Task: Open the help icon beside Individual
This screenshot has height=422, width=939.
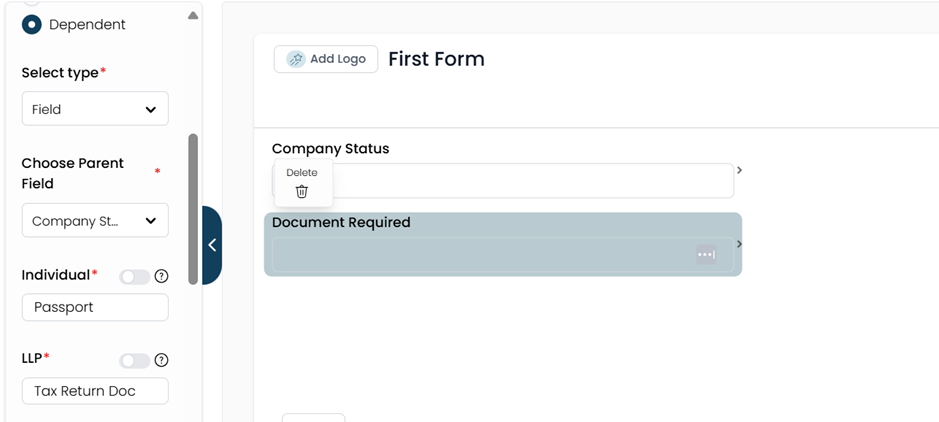Action: click(x=161, y=277)
